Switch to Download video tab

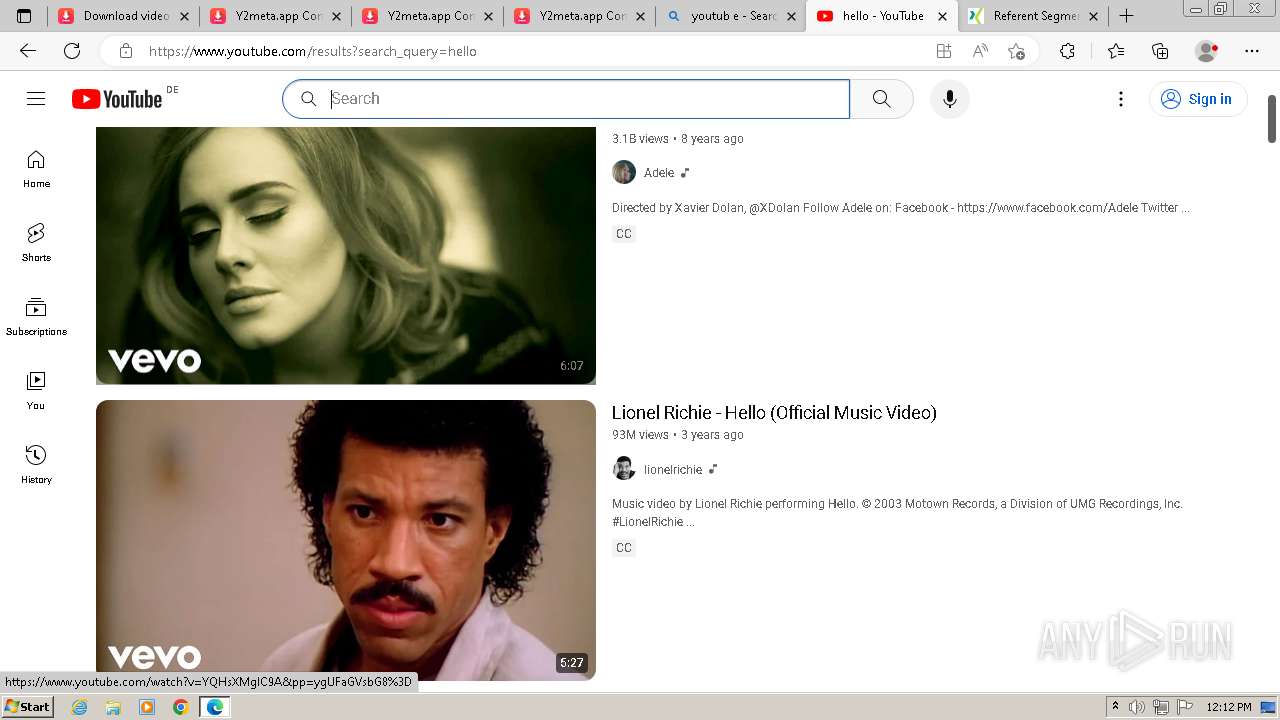click(x=123, y=16)
